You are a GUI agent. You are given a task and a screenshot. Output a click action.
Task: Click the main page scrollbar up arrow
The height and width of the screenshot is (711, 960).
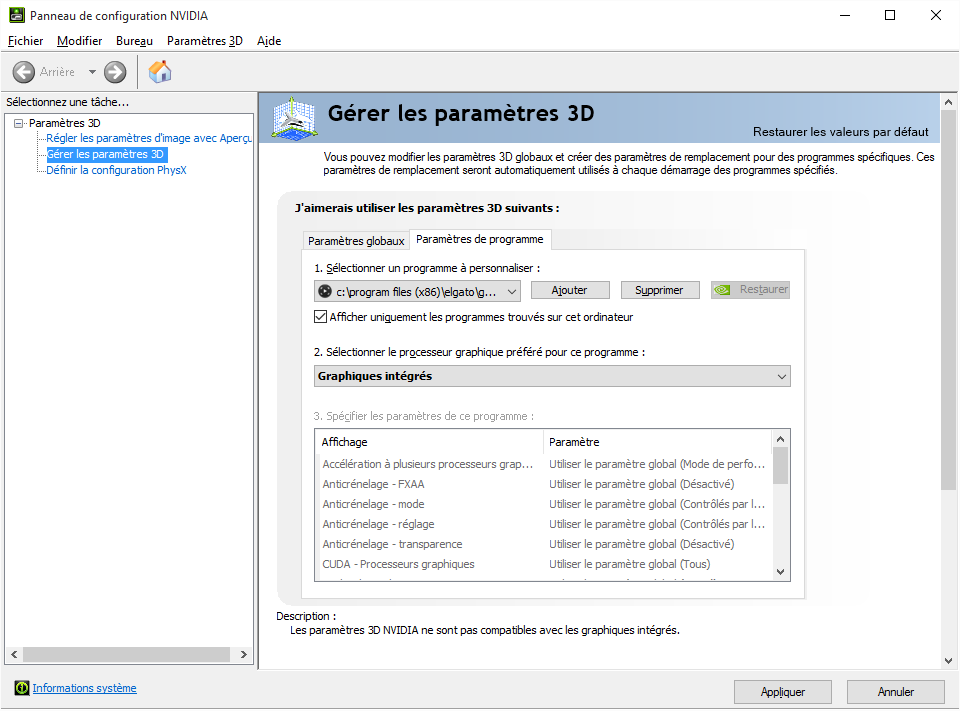pyautogui.click(x=948, y=102)
